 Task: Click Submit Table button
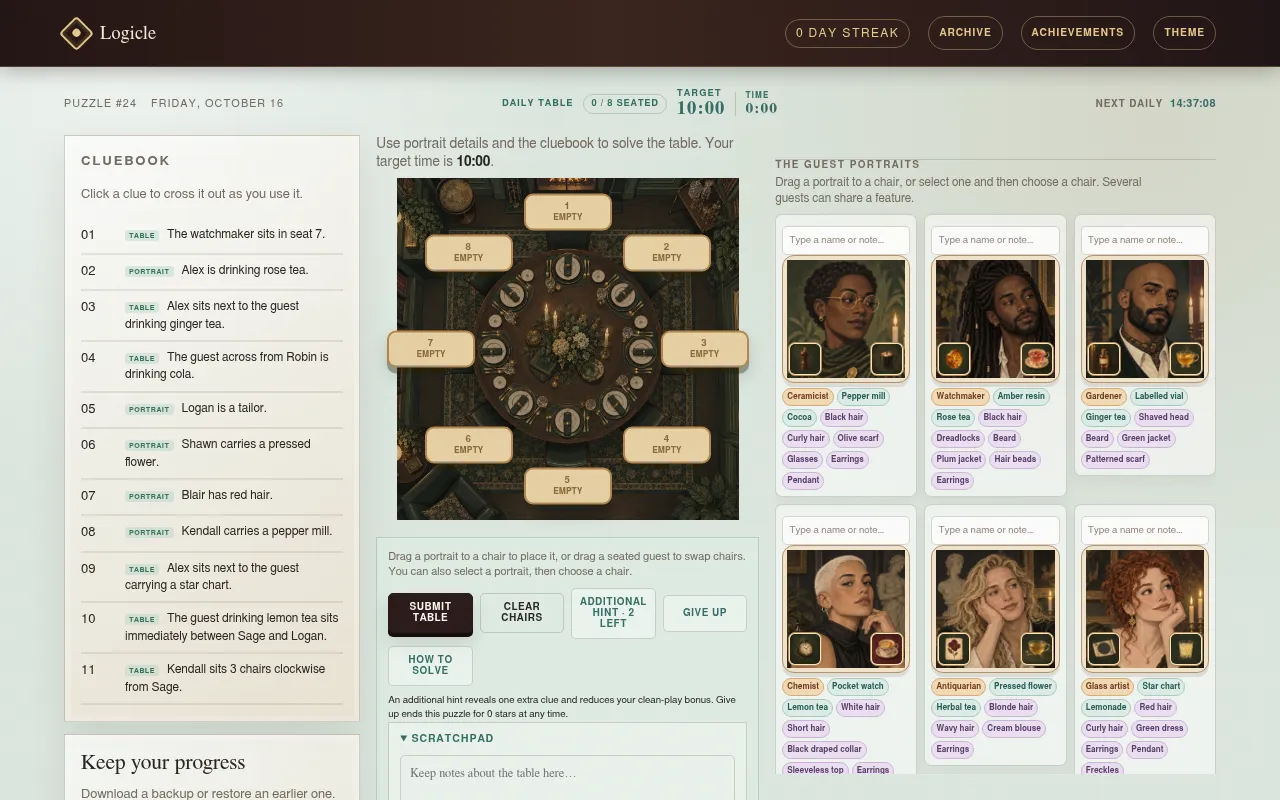tap(430, 612)
